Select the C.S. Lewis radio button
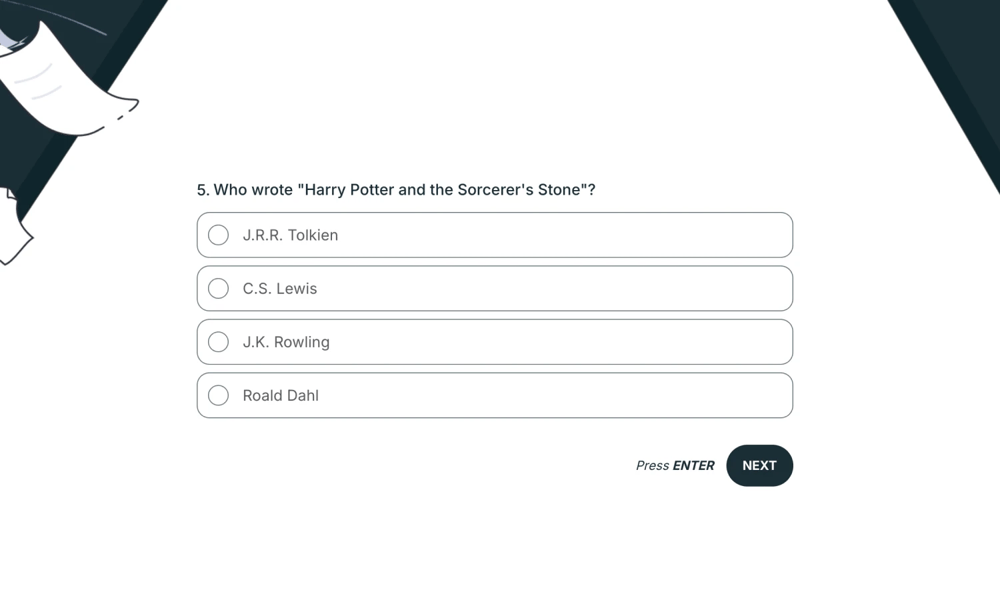 [218, 288]
